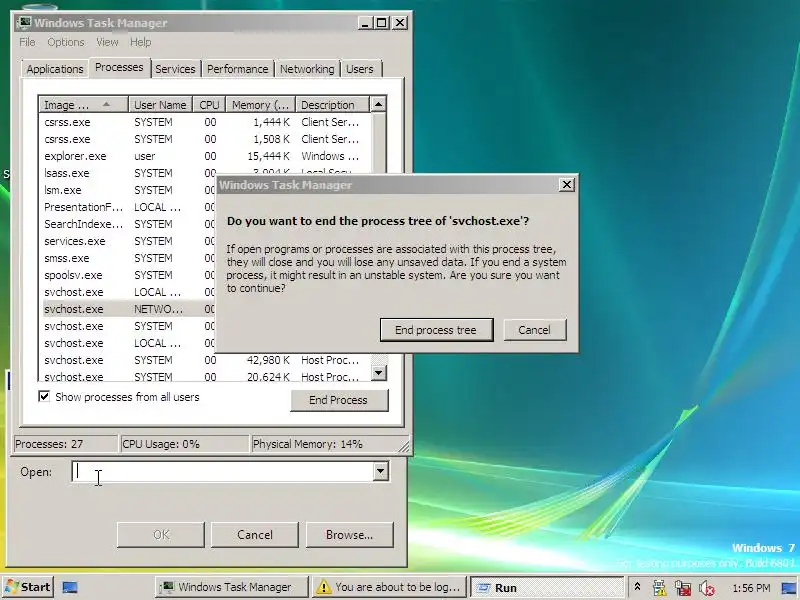
Task: Select SearchIndexe... process row
Action: tap(128, 224)
